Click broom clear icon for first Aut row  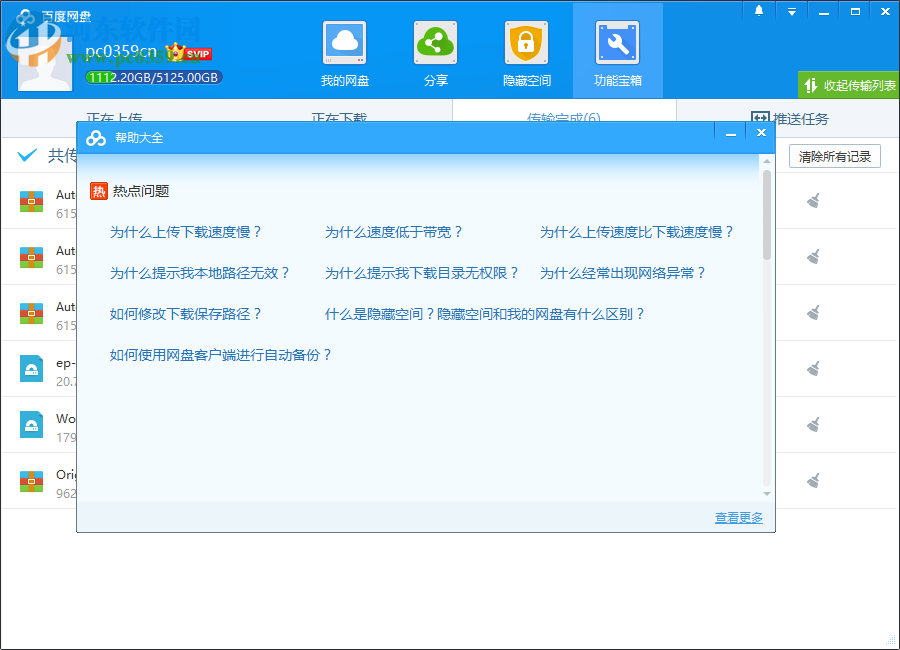(x=813, y=200)
